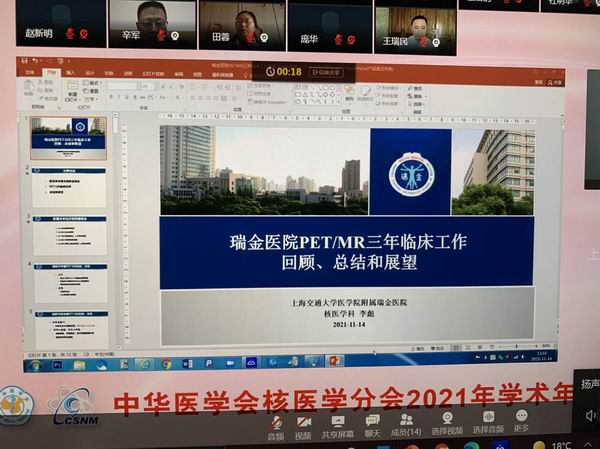
Task: Select 赵新明's participant video tile
Action: pos(61,23)
